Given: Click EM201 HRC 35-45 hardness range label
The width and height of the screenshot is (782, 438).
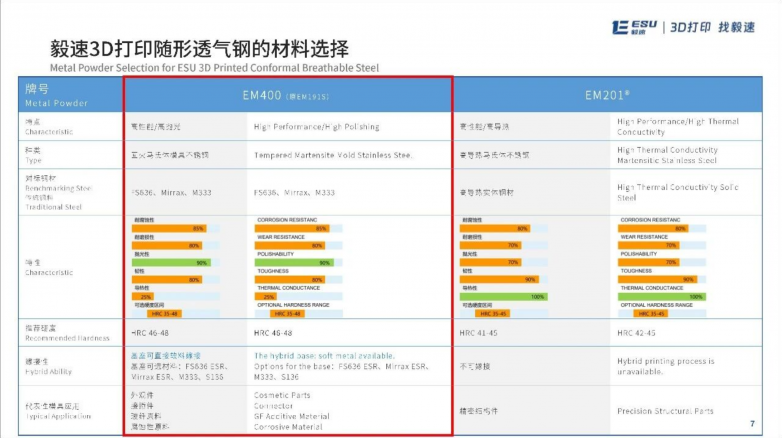Looking at the screenshot, I should pyautogui.click(x=651, y=313).
